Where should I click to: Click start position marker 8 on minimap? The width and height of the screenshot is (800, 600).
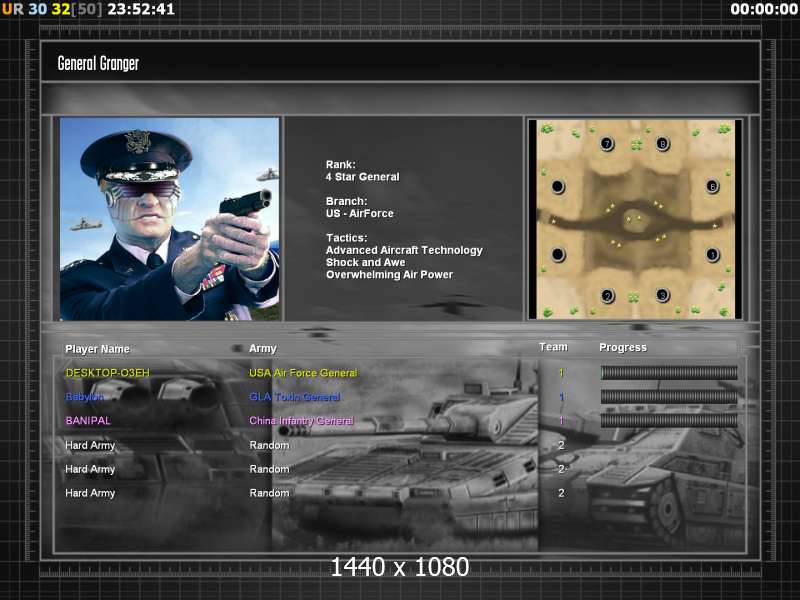[x=662, y=144]
